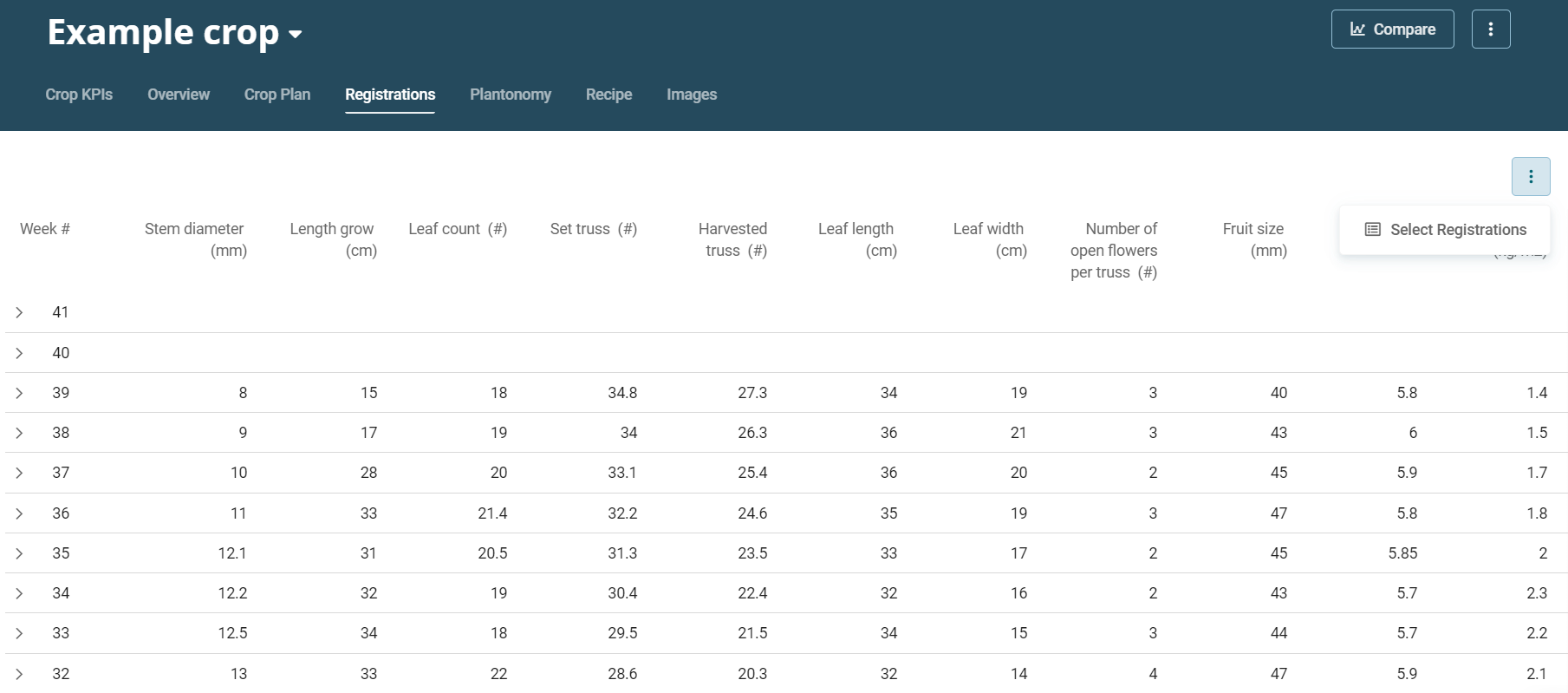Click the Week # column header
Viewport: 1568px width, 693px height.
point(45,229)
